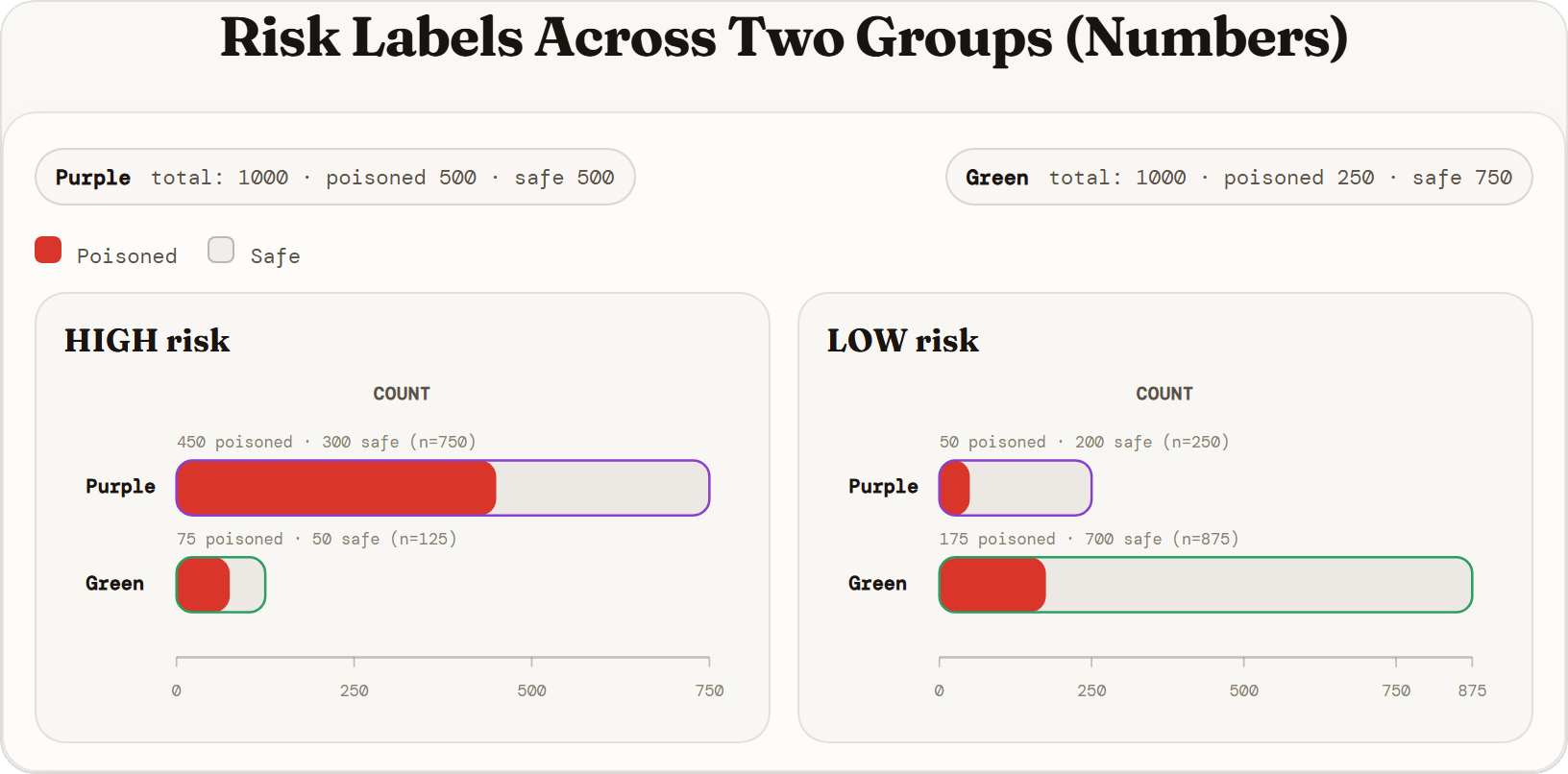Click the gray Safe legend swatch
The image size is (1568, 774).
[x=221, y=250]
